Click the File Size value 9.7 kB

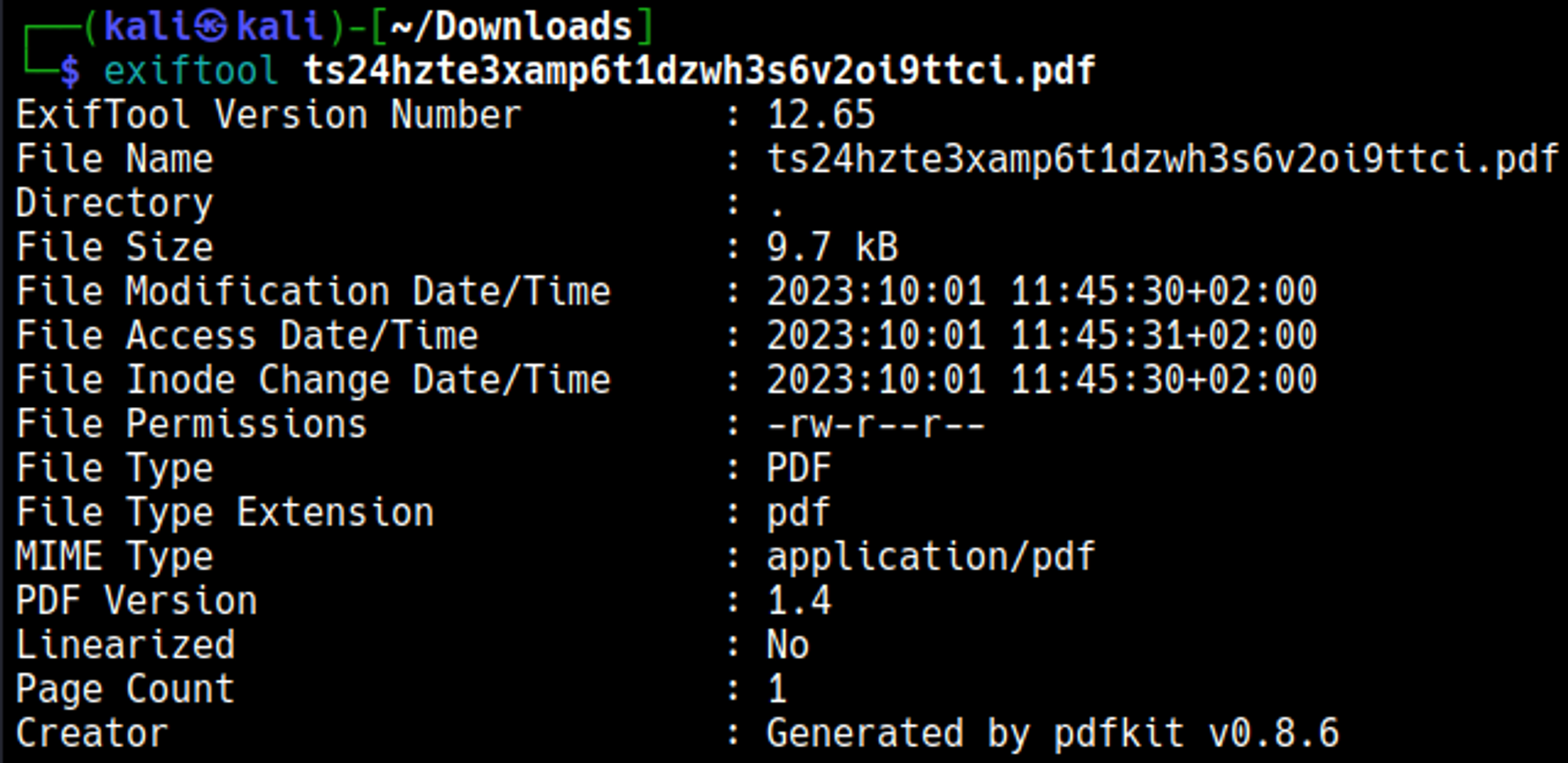coord(831,248)
